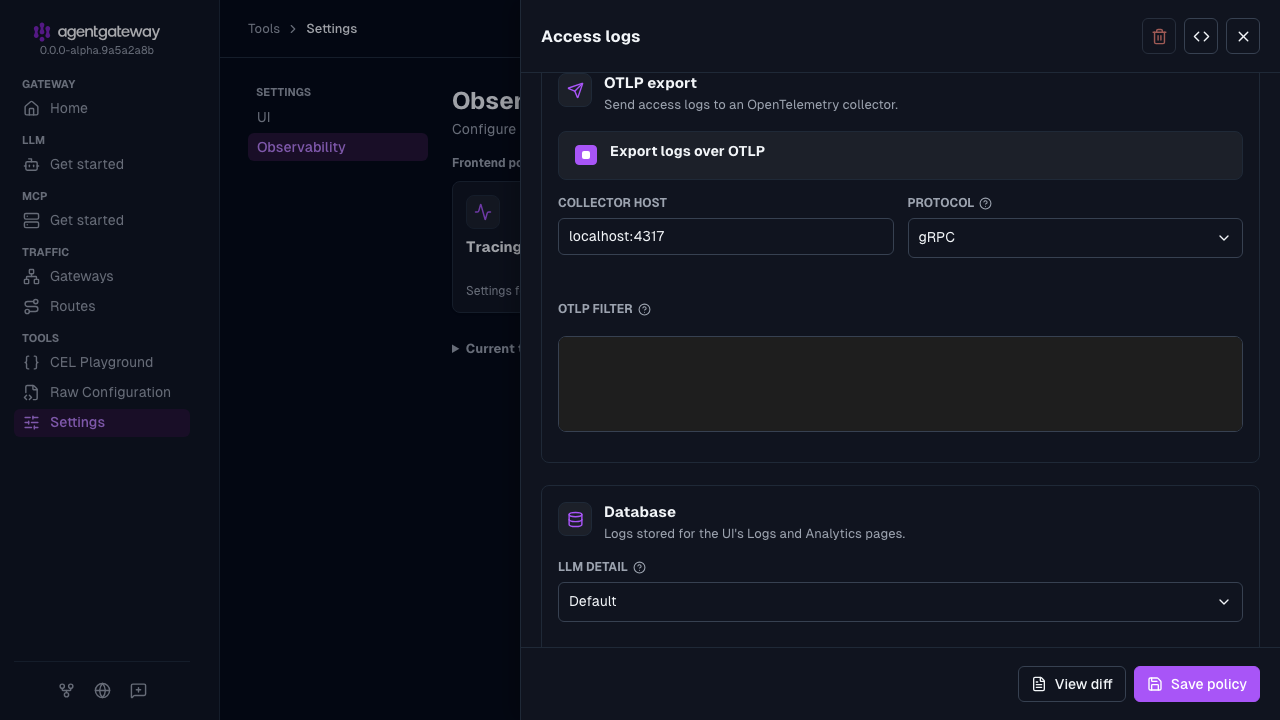Screen dimensions: 1280x720
Task: Click the Observability page heading
Action: coord(486,101)
